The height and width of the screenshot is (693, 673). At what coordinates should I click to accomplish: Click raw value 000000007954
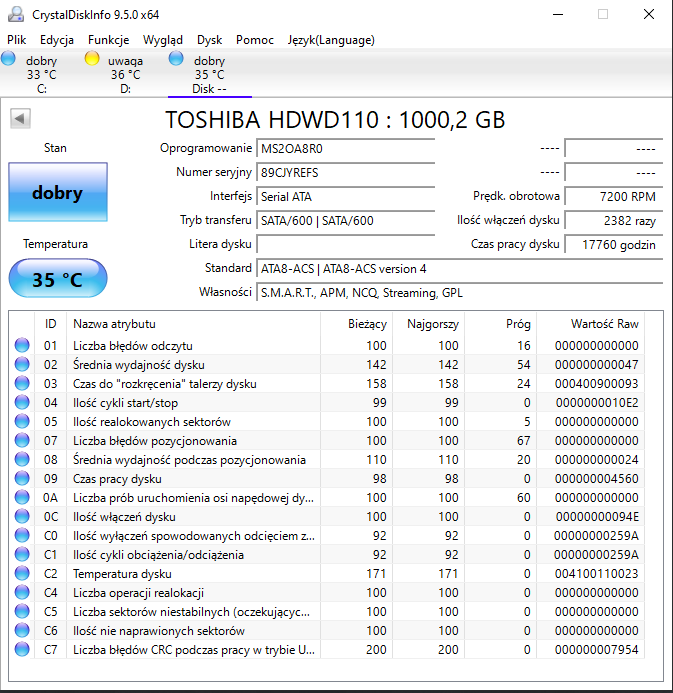(597, 650)
